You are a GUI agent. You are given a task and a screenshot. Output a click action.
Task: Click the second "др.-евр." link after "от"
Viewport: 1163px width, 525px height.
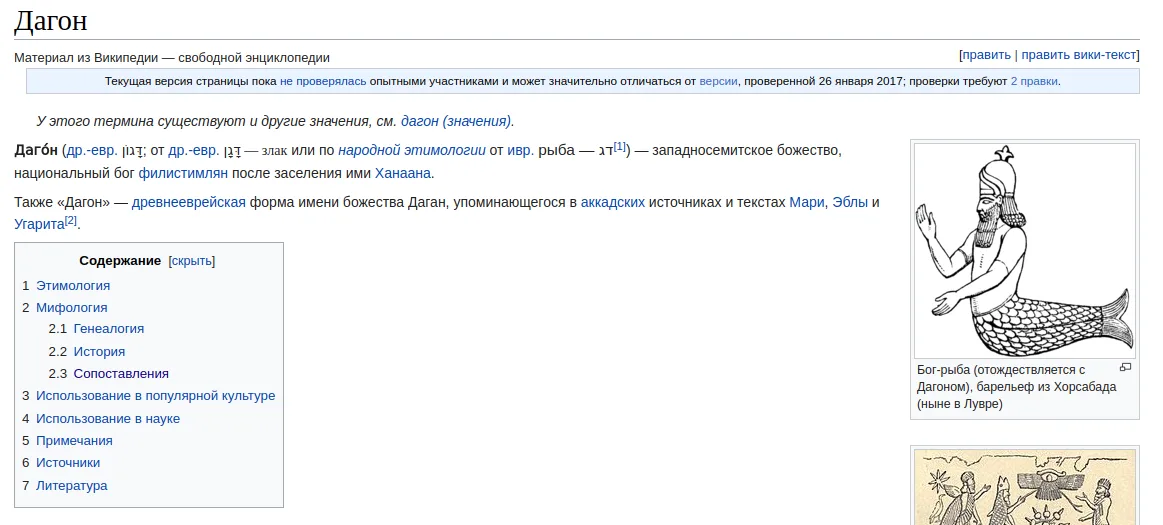pos(194,151)
